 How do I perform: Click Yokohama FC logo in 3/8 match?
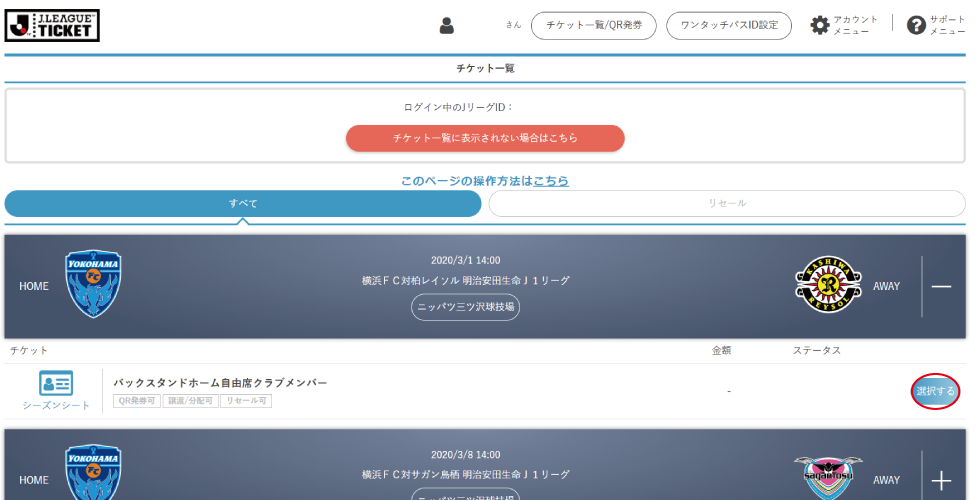pos(93,474)
